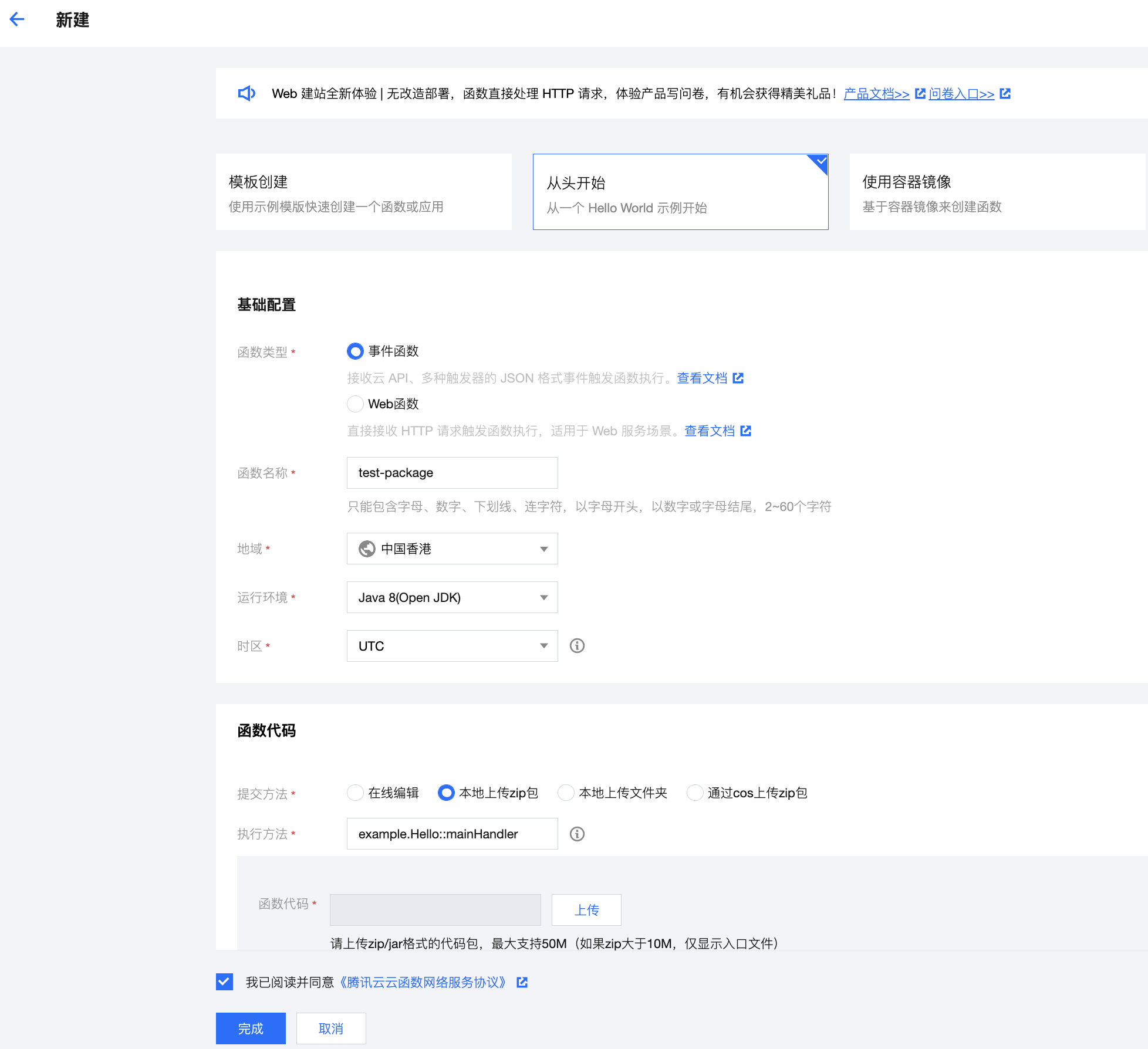Open external link icon next to 问卷入口
1148x1049 pixels.
1005,93
